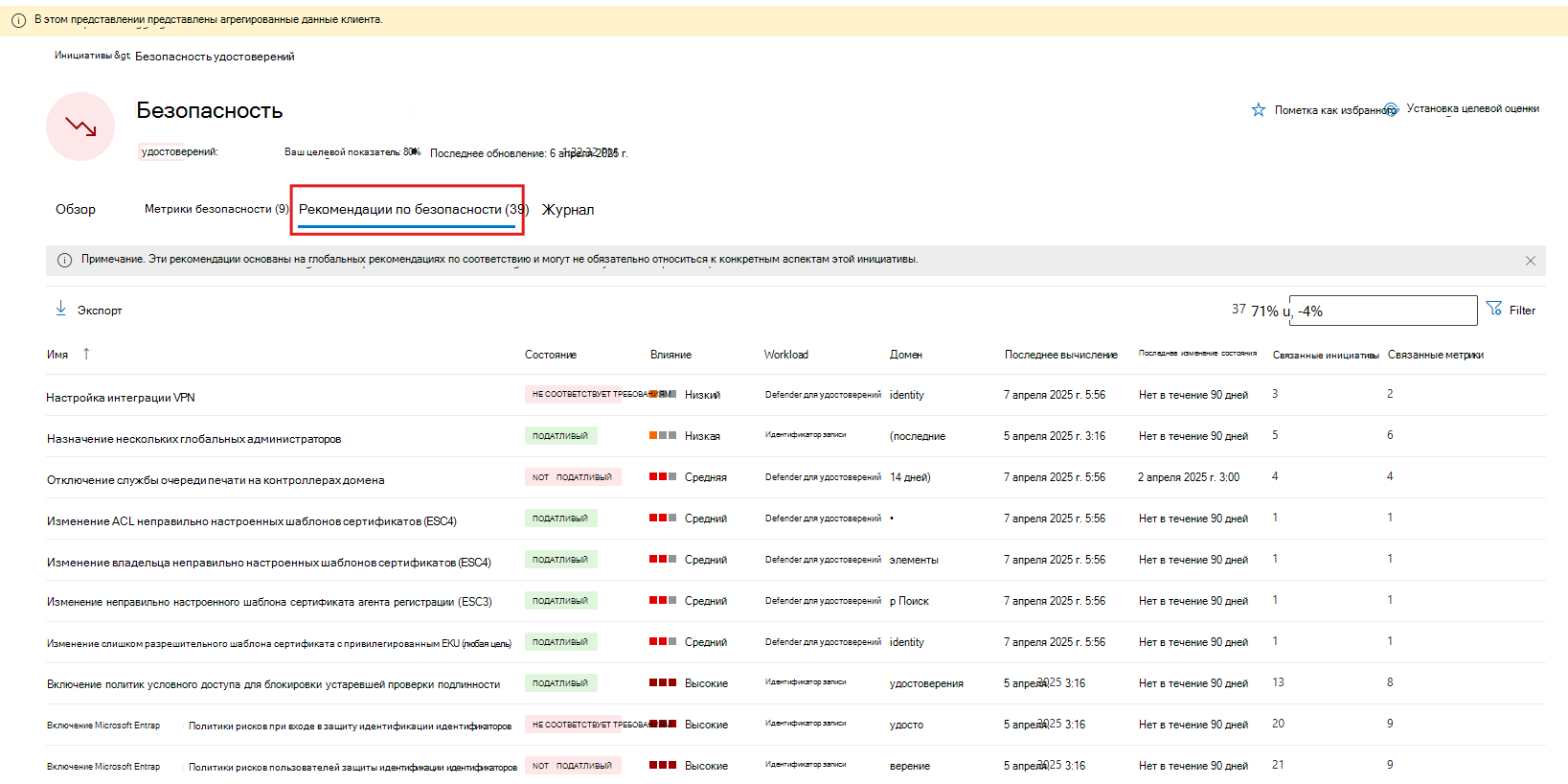The height and width of the screenshot is (784, 1568).
Task: Sort by the Домен column header
Action: (x=906, y=355)
